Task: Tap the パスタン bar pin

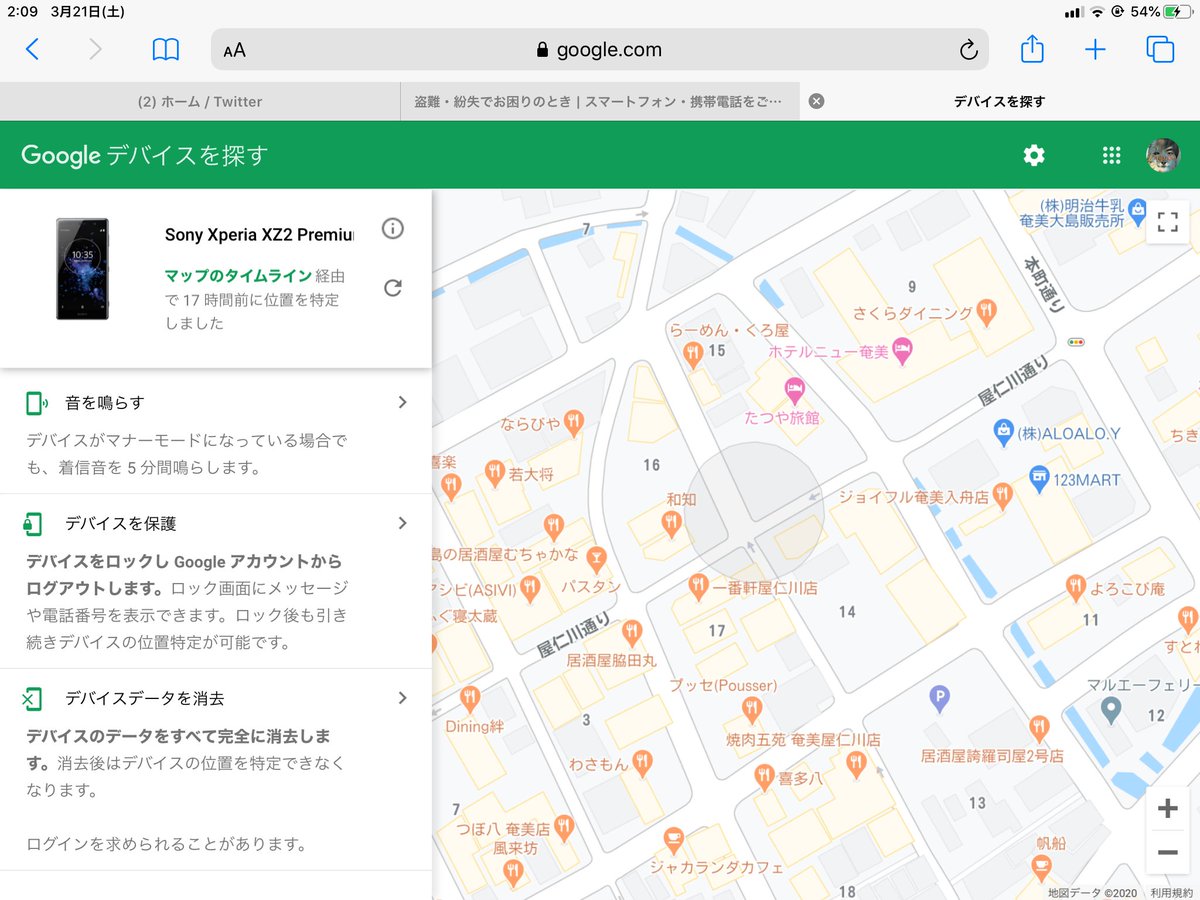Action: [597, 558]
